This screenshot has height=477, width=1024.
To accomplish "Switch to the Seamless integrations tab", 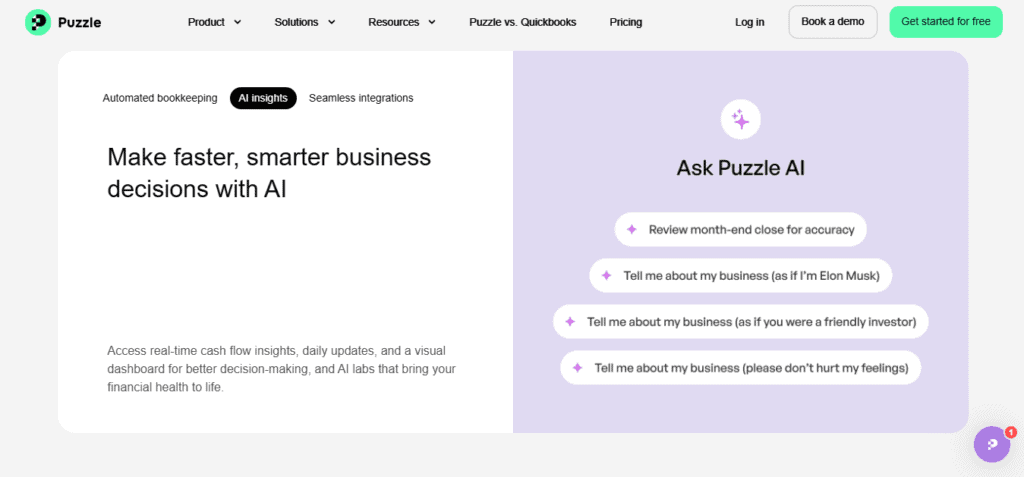I will tap(361, 98).
